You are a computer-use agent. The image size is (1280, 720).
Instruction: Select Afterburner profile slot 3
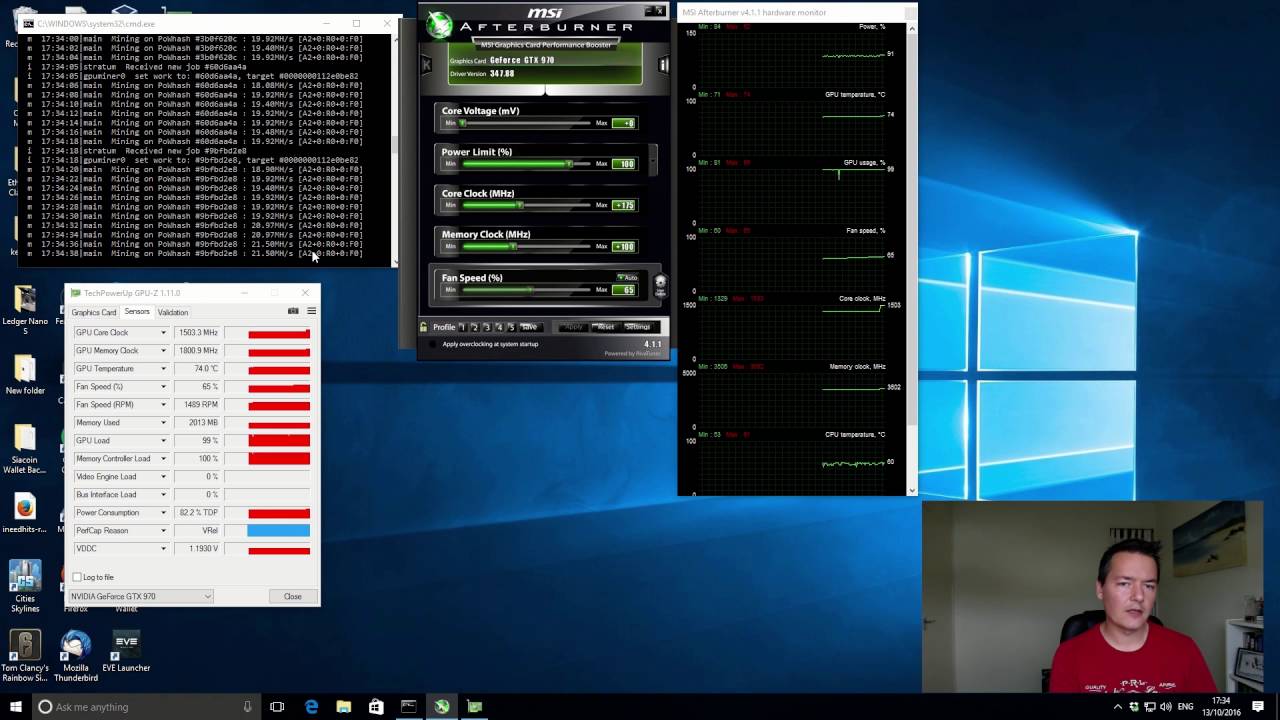click(x=486, y=327)
